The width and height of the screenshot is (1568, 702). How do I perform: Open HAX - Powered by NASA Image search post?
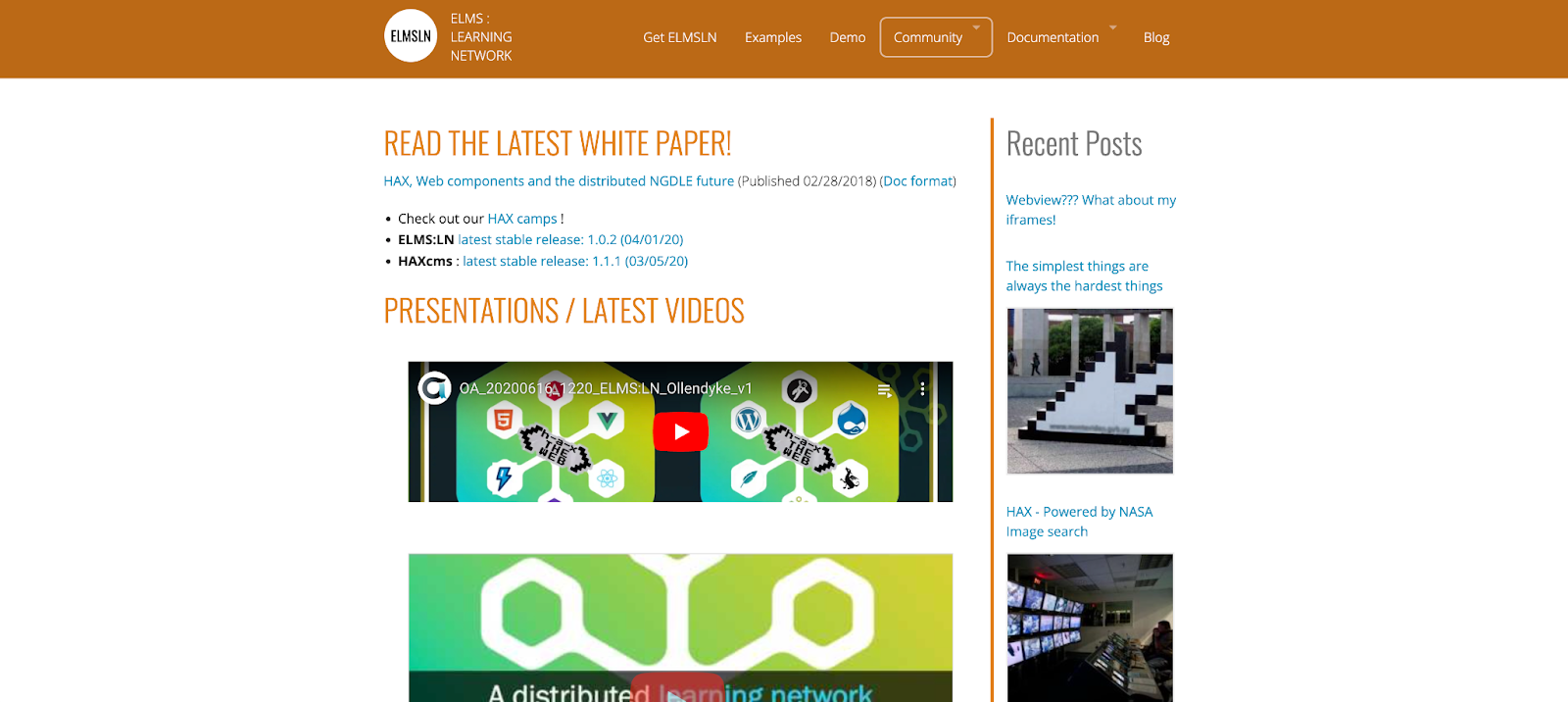click(1079, 522)
